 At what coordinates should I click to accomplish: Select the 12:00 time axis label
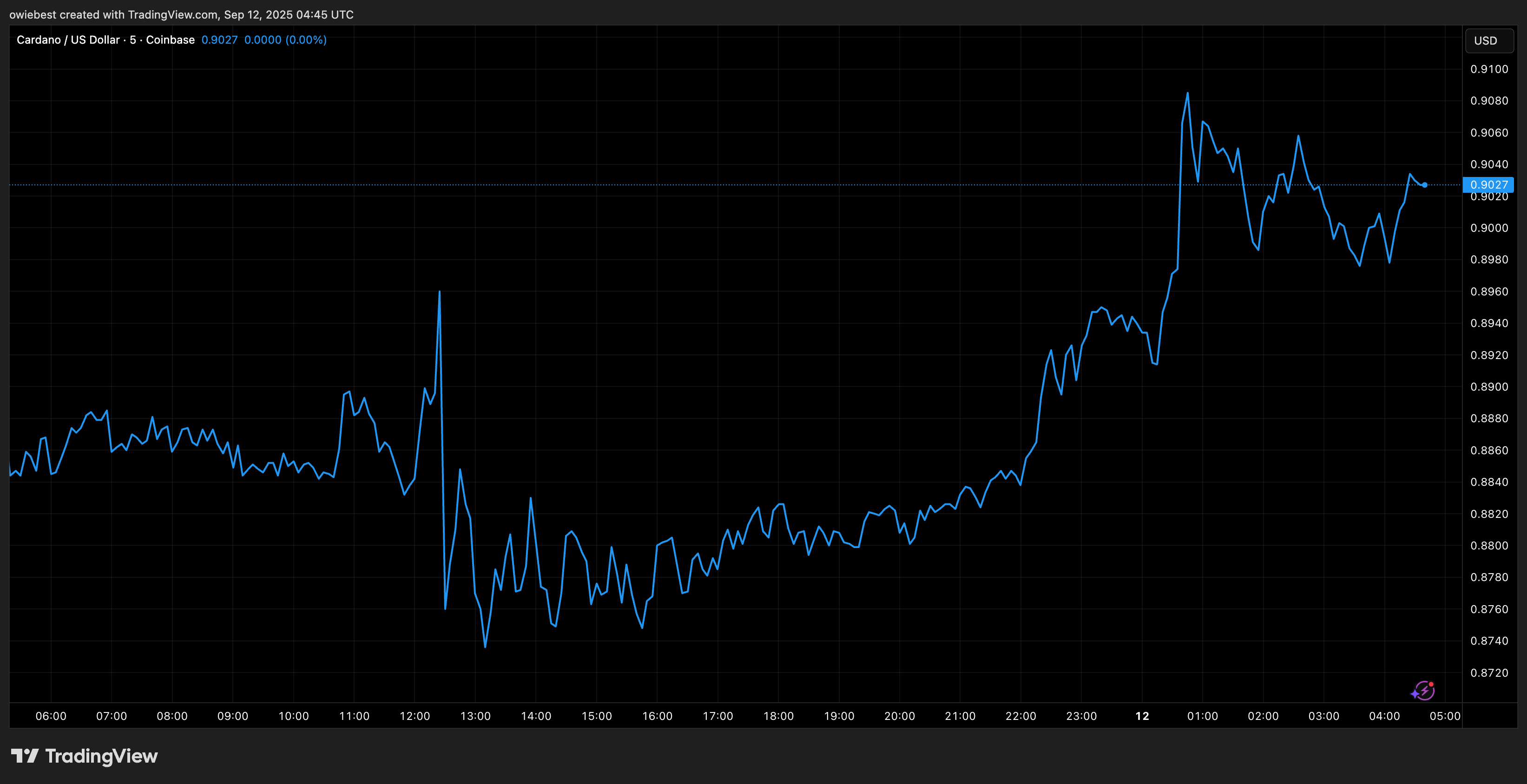pos(415,716)
